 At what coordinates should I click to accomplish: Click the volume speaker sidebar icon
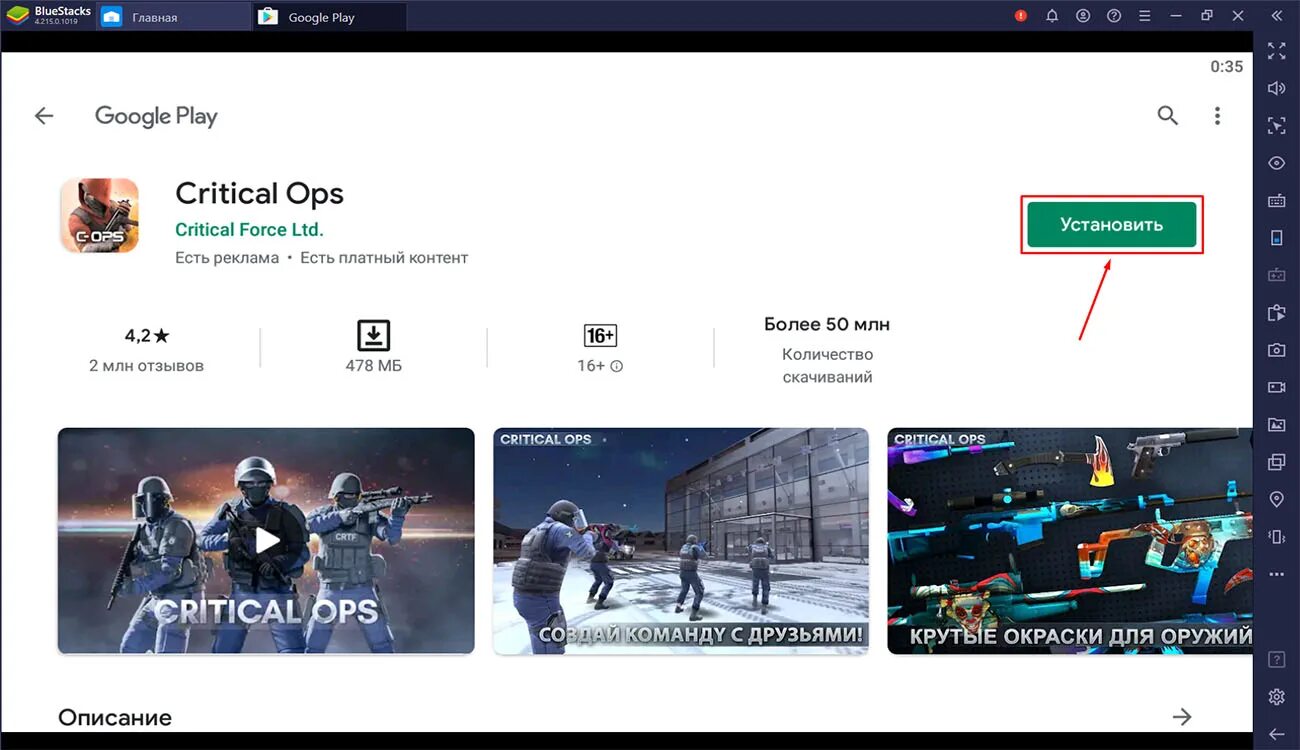1276,88
